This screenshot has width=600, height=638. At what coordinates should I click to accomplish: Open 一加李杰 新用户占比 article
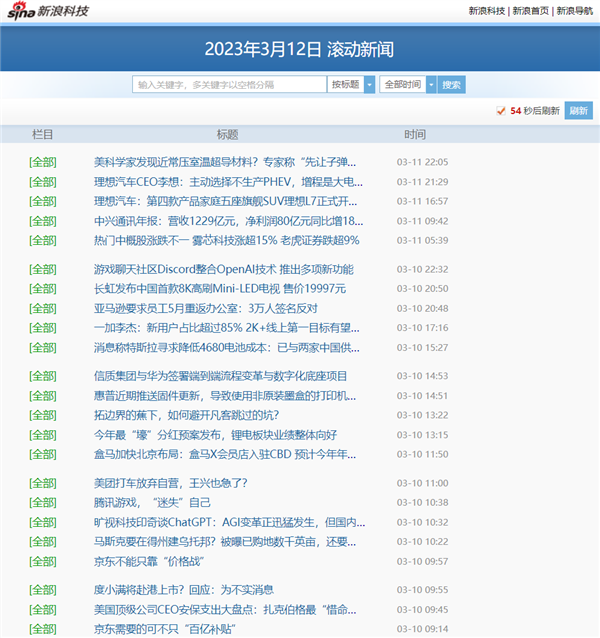point(227,328)
